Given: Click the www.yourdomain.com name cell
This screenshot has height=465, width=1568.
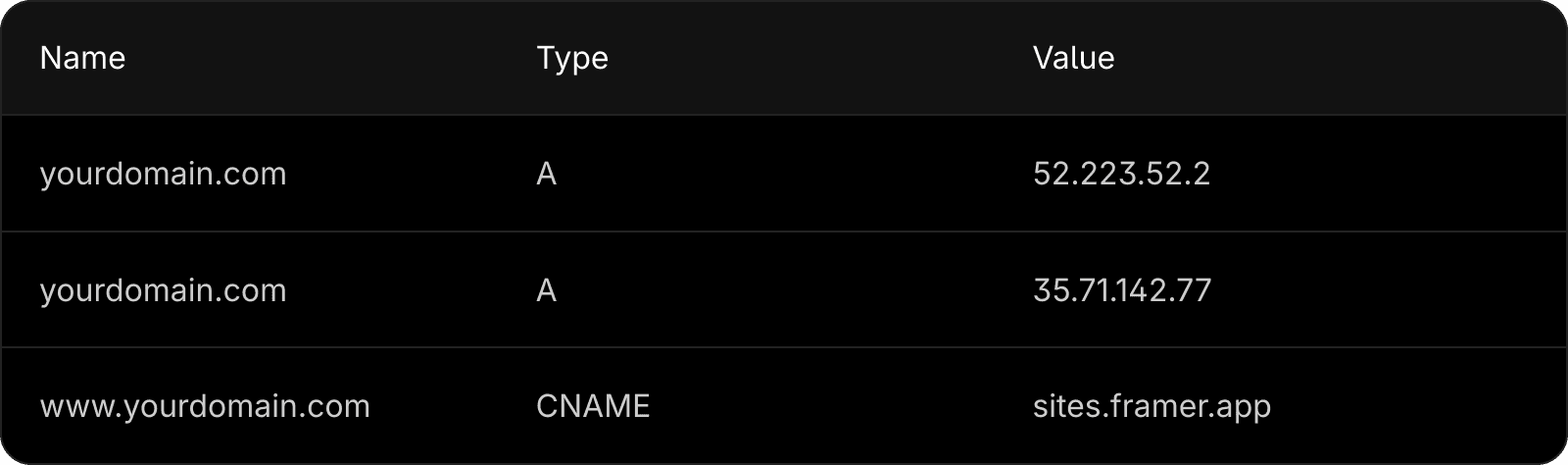Looking at the screenshot, I should [x=205, y=406].
